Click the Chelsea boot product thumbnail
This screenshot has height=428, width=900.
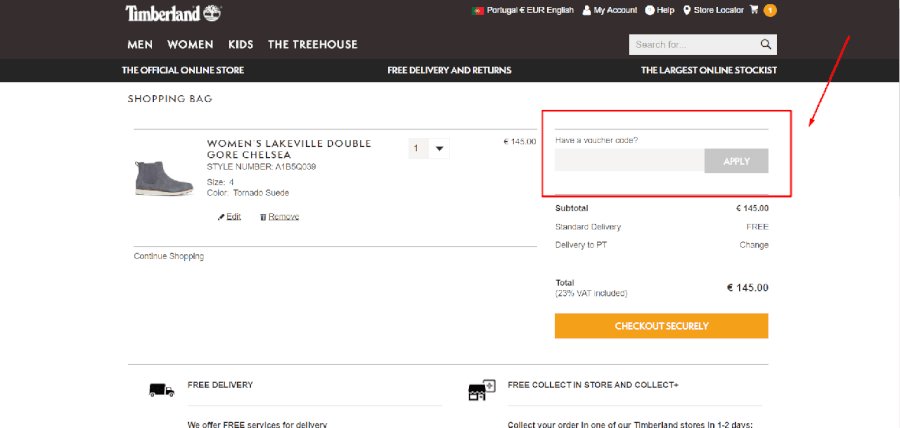pyautogui.click(x=162, y=177)
